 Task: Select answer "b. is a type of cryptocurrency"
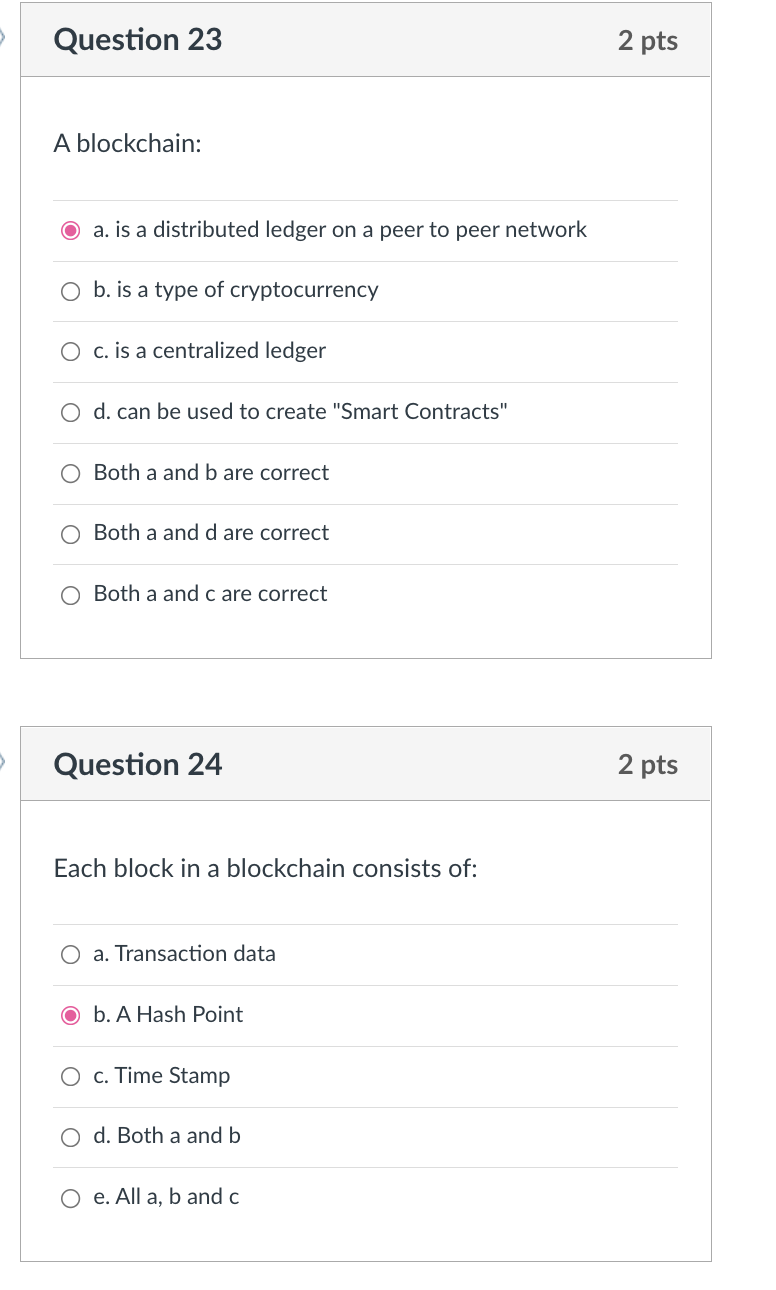70,291
